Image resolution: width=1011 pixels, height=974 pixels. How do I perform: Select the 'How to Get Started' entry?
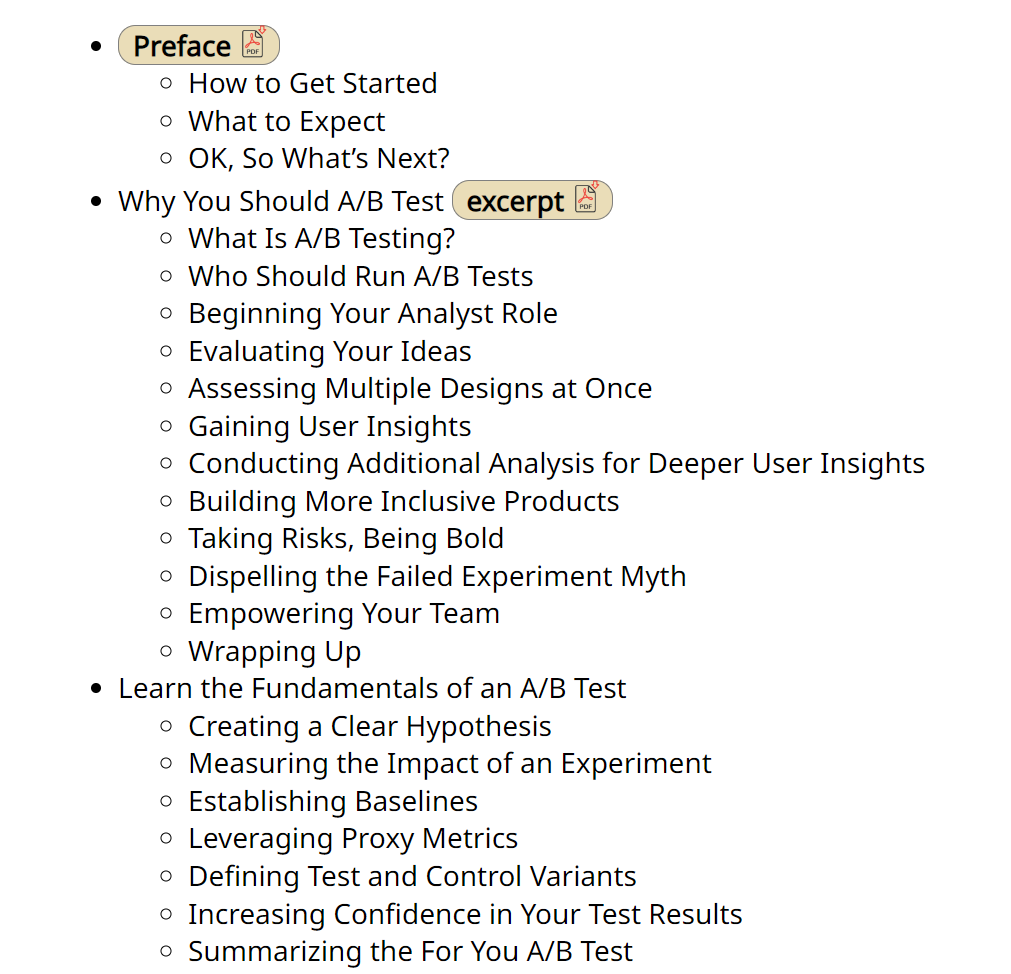tap(313, 84)
